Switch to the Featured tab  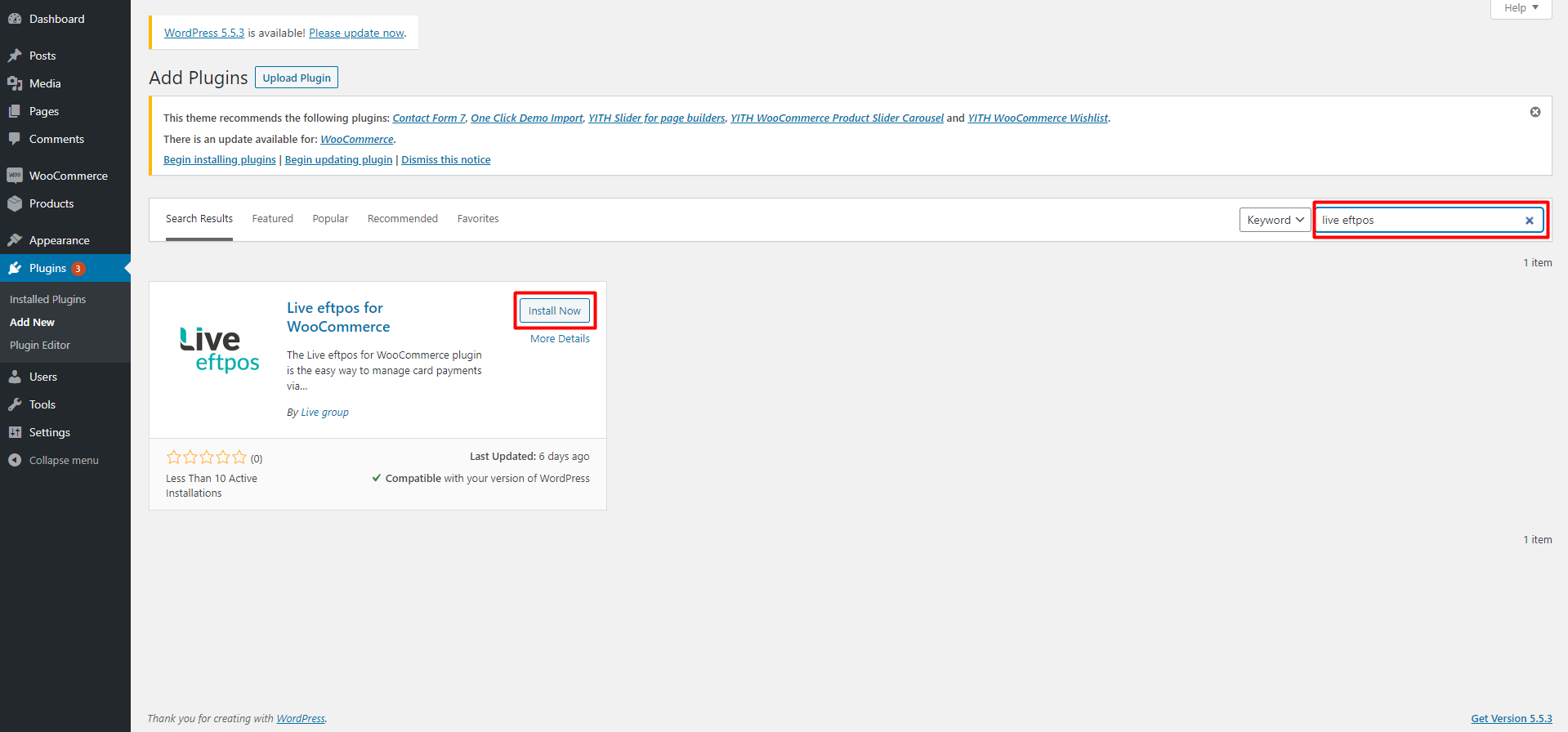pyautogui.click(x=273, y=219)
